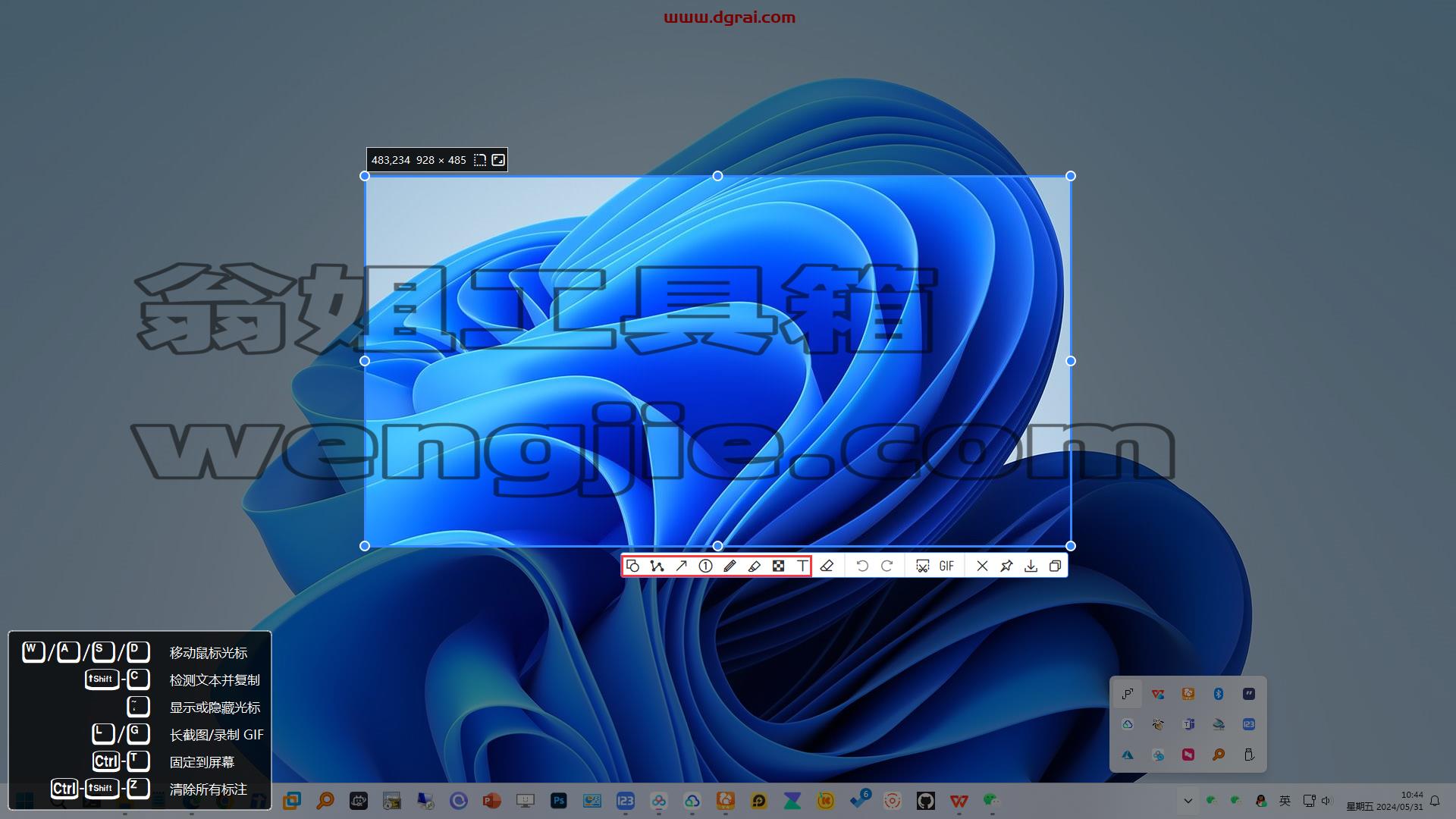Undo the last annotation
The height and width of the screenshot is (819, 1456).
pyautogui.click(x=862, y=566)
